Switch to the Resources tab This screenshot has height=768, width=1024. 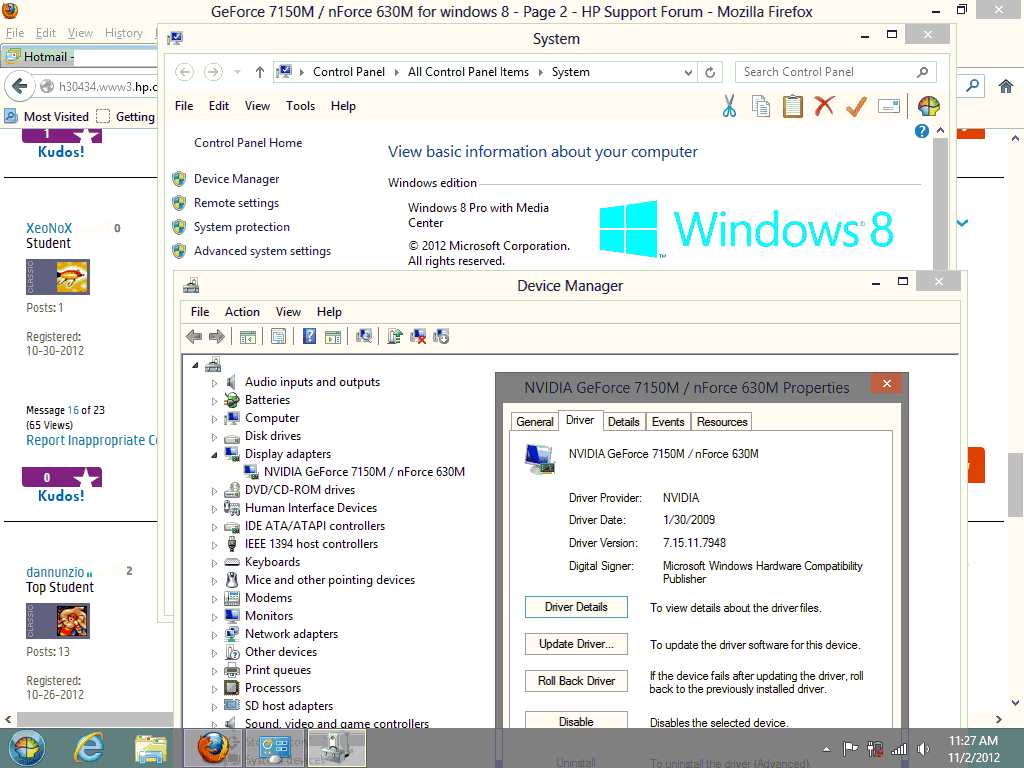(722, 422)
